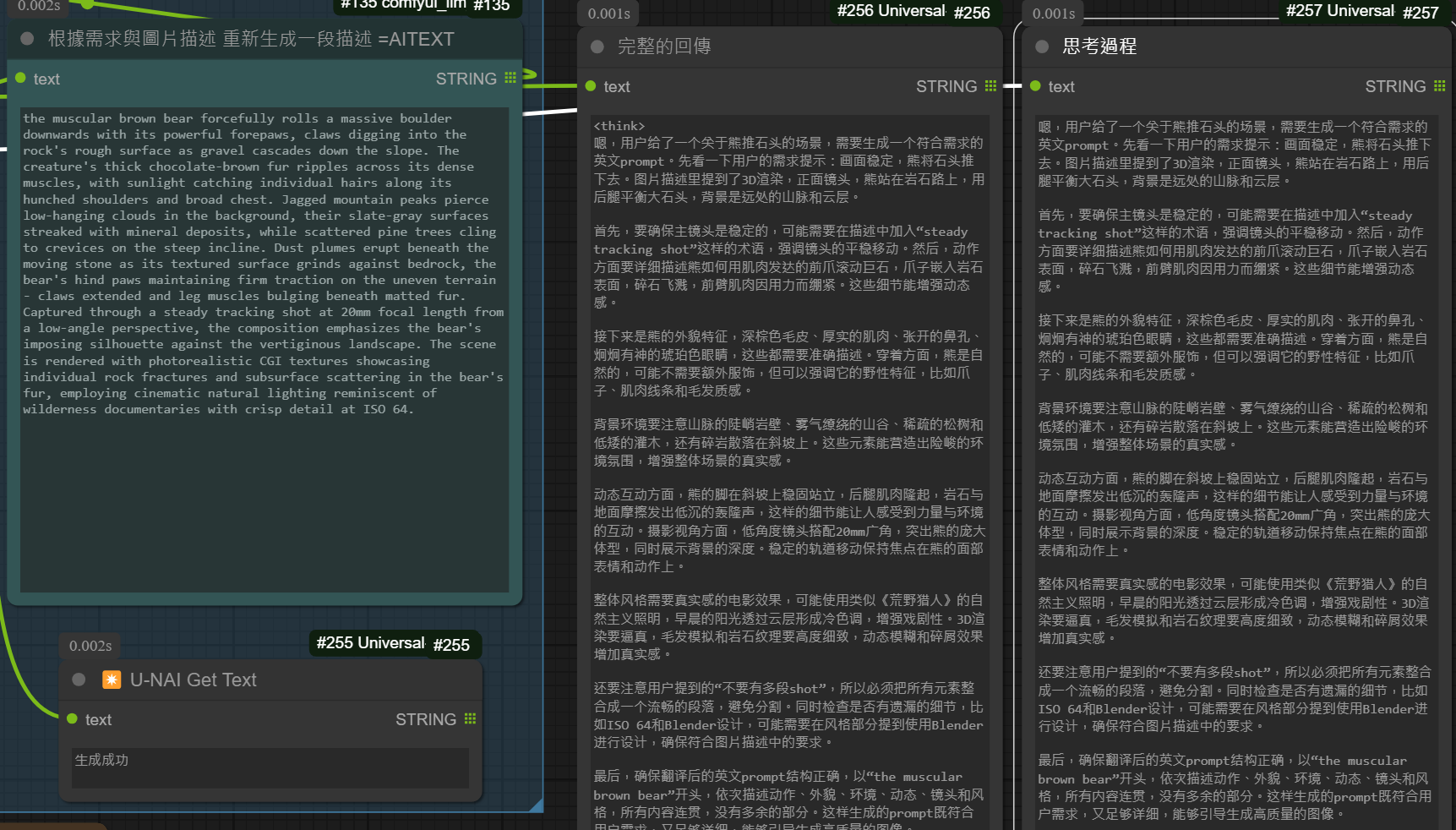Click STRING output grid slot on 思考過程 node
1456x830 pixels.
(x=1439, y=86)
